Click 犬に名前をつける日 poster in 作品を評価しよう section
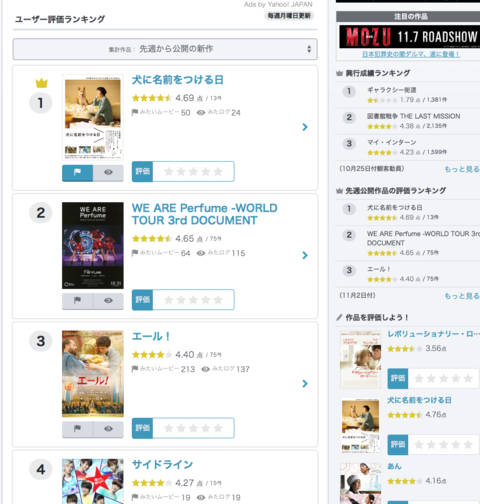This screenshot has width=480, height=504. (x=360, y=426)
